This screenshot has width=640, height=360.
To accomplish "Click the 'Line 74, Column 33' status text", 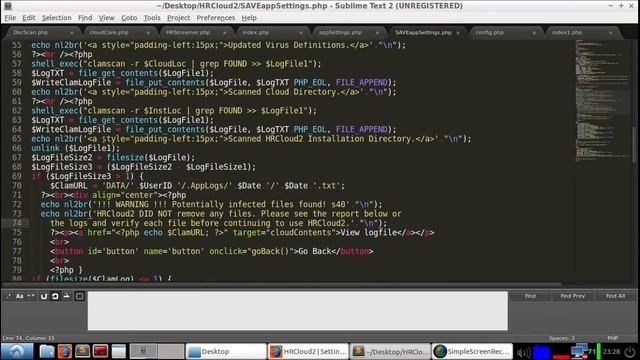I will click(28, 338).
